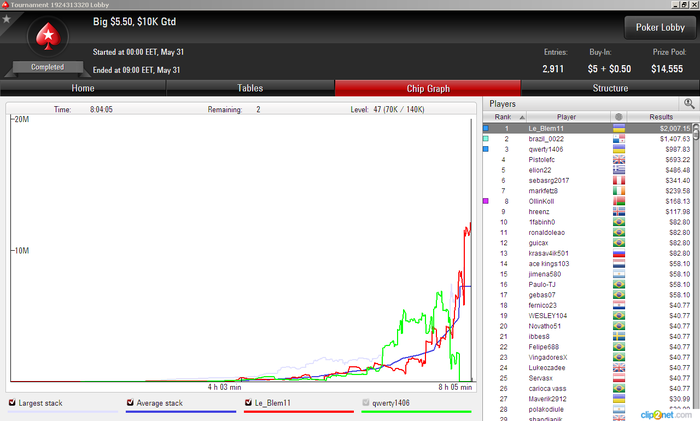Click the flag icon for brazil_0022

tap(619, 139)
